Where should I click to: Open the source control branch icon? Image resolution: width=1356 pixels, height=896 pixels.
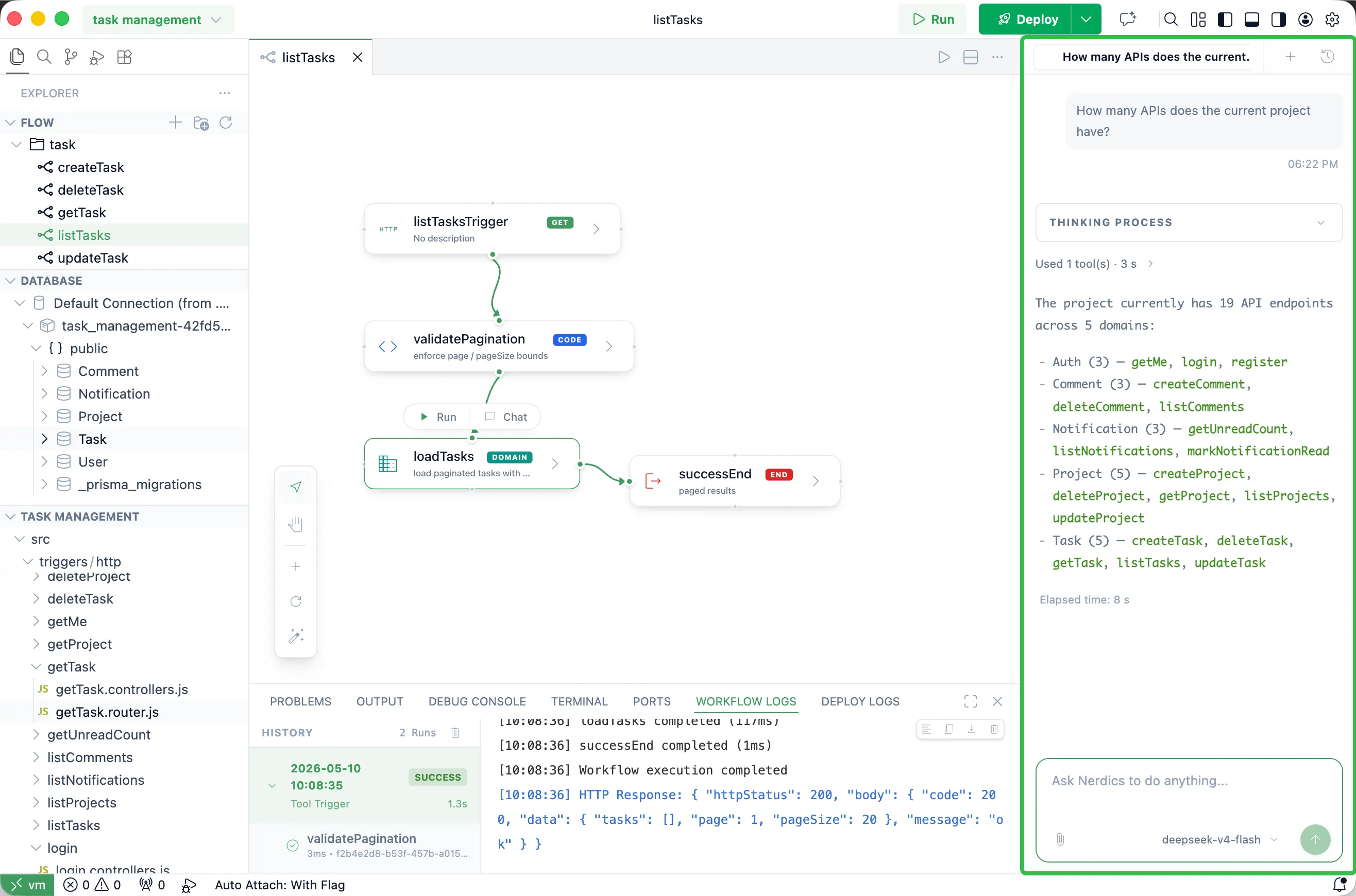click(71, 57)
